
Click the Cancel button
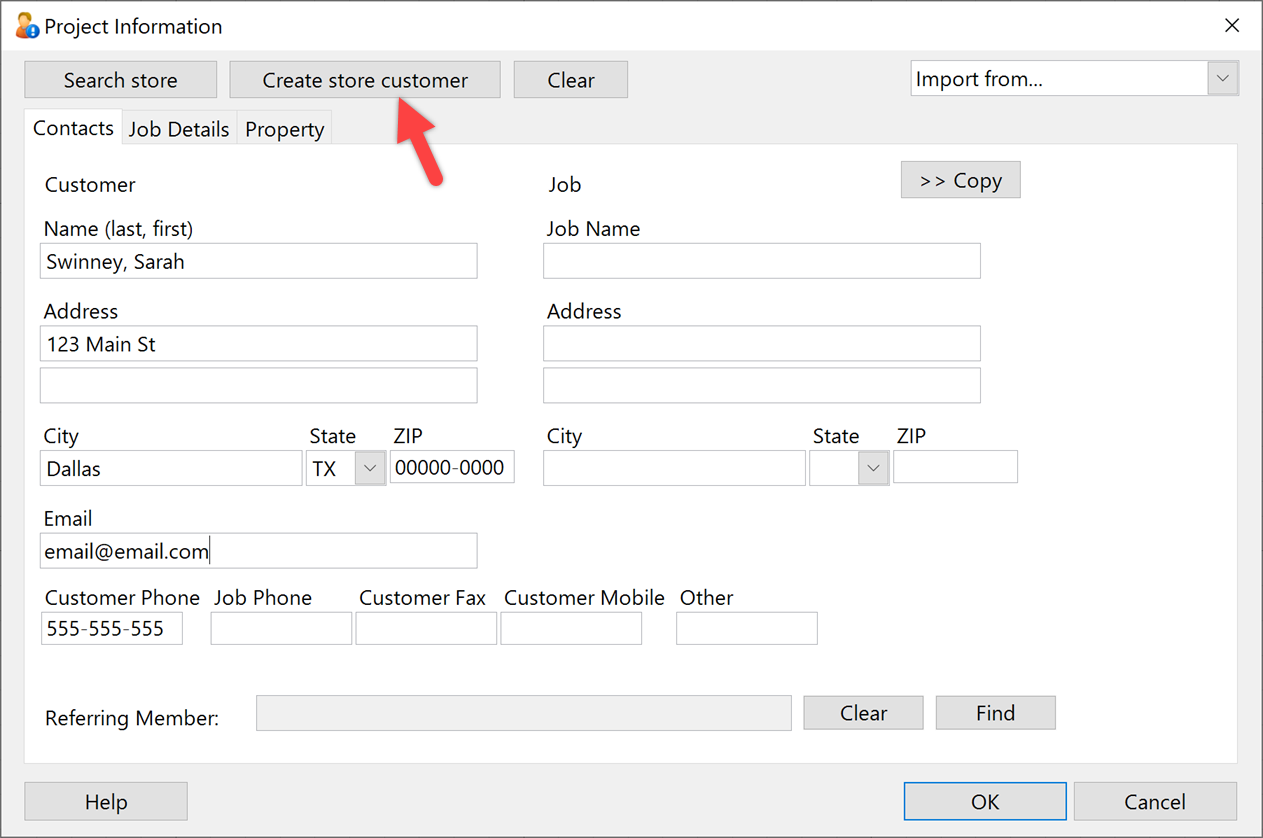tap(1155, 801)
